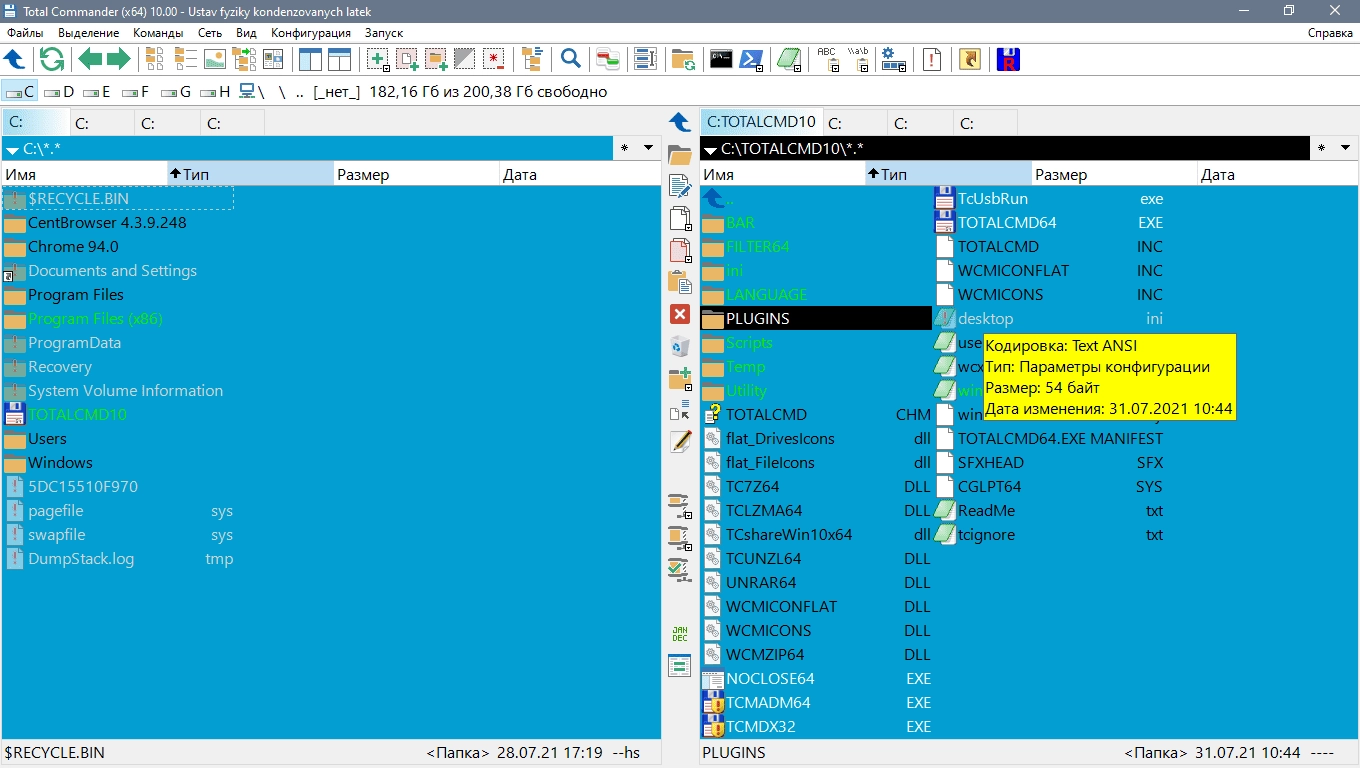Open the Команды menu
1360x768 pixels.
tap(158, 33)
